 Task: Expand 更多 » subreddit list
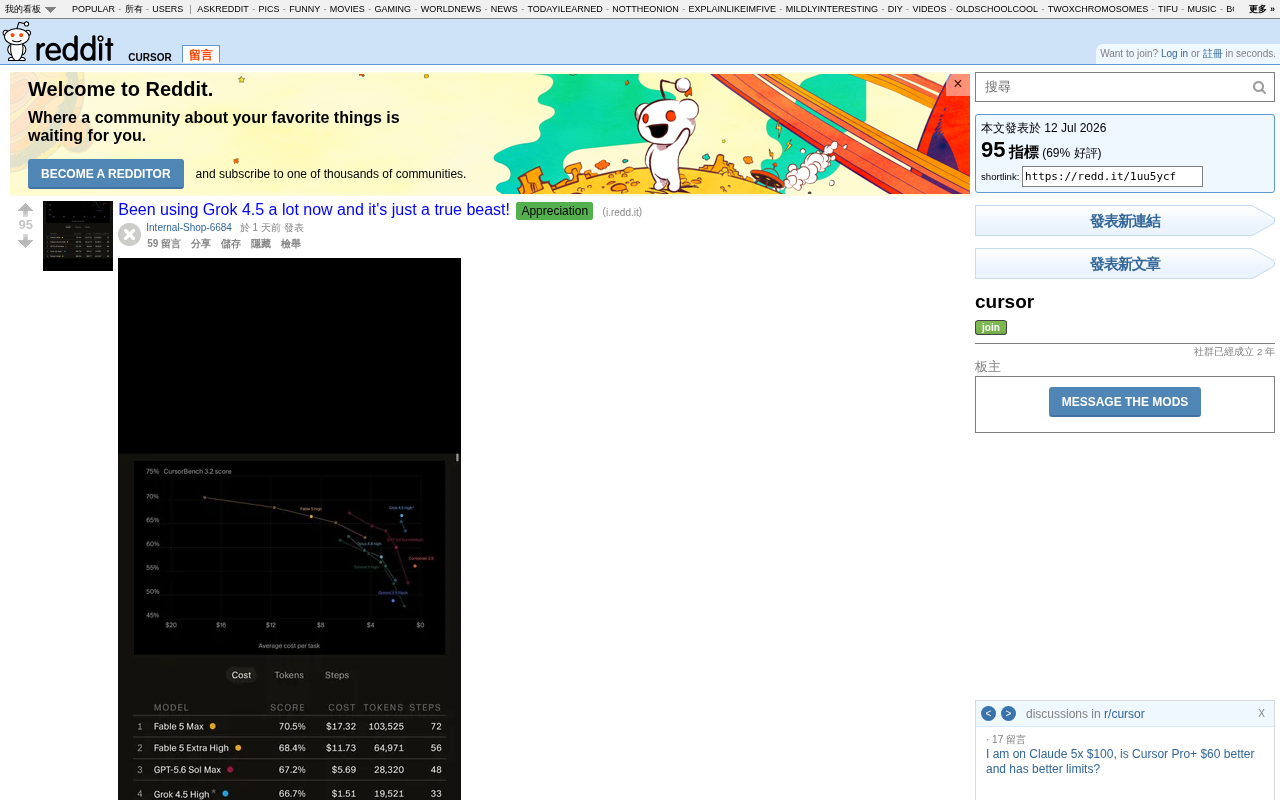pyautogui.click(x=1262, y=9)
